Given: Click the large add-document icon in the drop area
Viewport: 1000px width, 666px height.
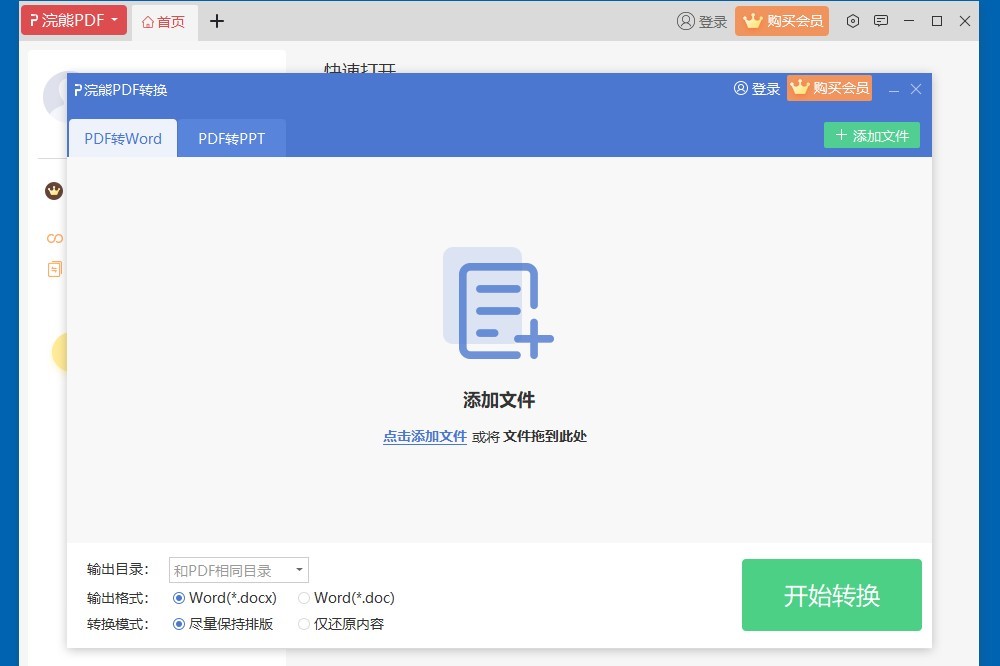Looking at the screenshot, I should point(498,304).
